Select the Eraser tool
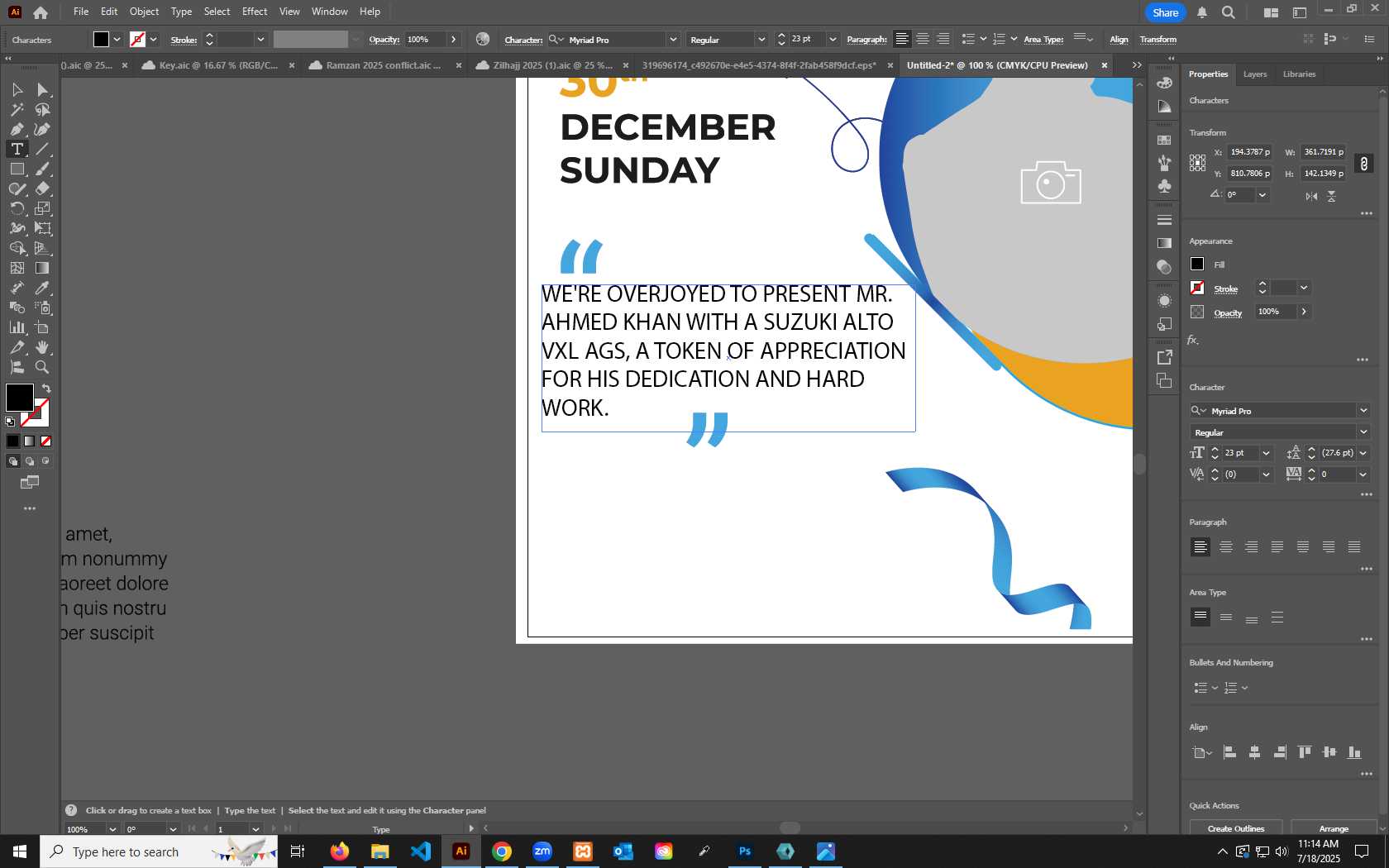Viewport: 1389px width, 868px height. tap(42, 188)
